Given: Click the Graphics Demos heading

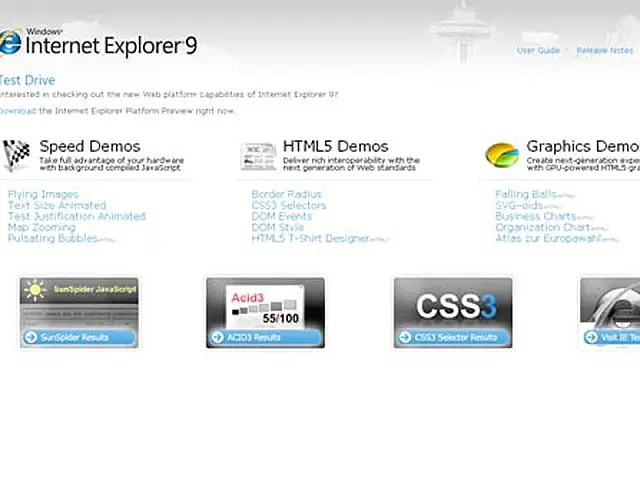Looking at the screenshot, I should pyautogui.click(x=583, y=146).
